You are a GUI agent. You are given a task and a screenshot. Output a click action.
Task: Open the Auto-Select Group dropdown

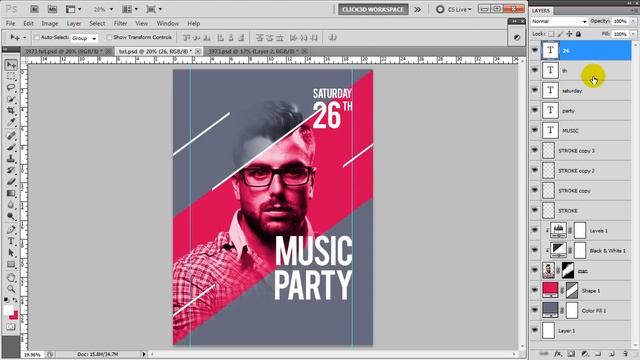[x=84, y=38]
